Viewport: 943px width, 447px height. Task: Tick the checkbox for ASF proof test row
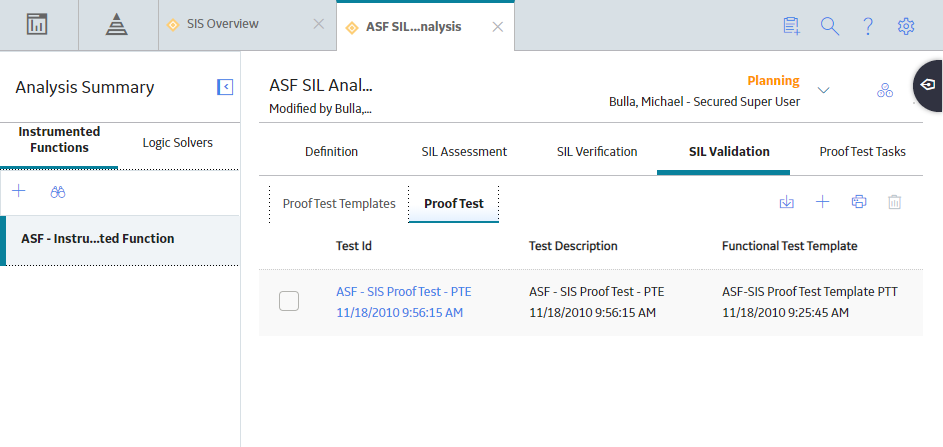pos(289,301)
